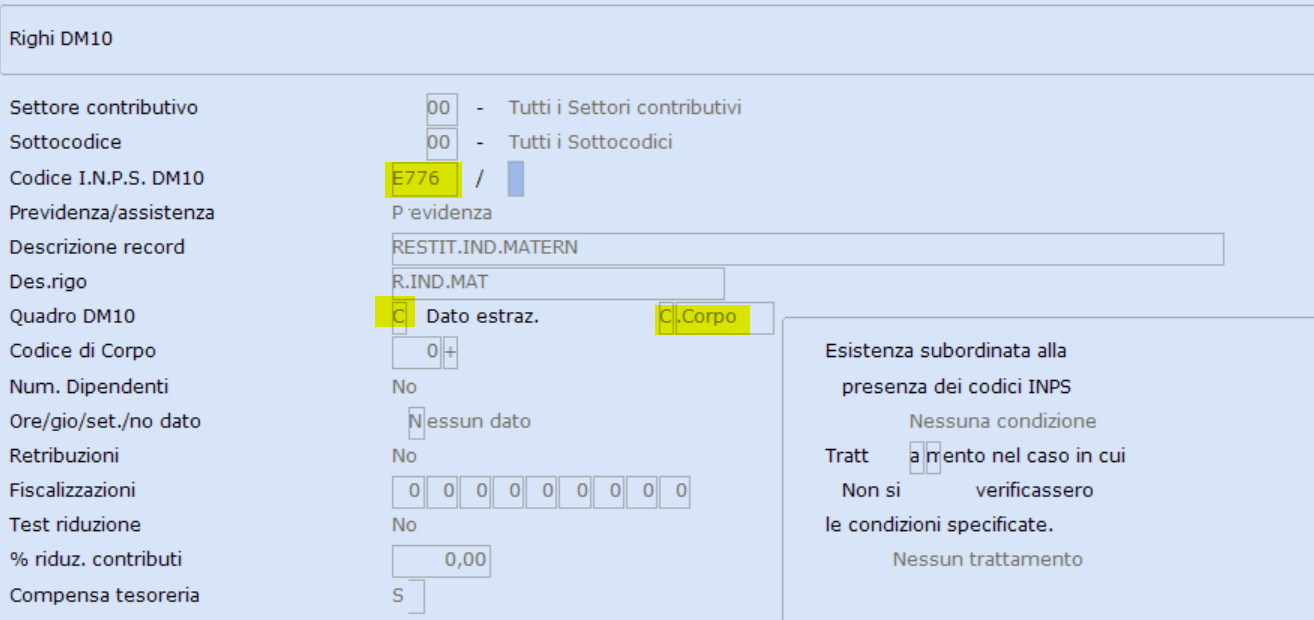This screenshot has width=1314, height=620.
Task: Click the Dato estraz. code field
Action: (x=666, y=318)
